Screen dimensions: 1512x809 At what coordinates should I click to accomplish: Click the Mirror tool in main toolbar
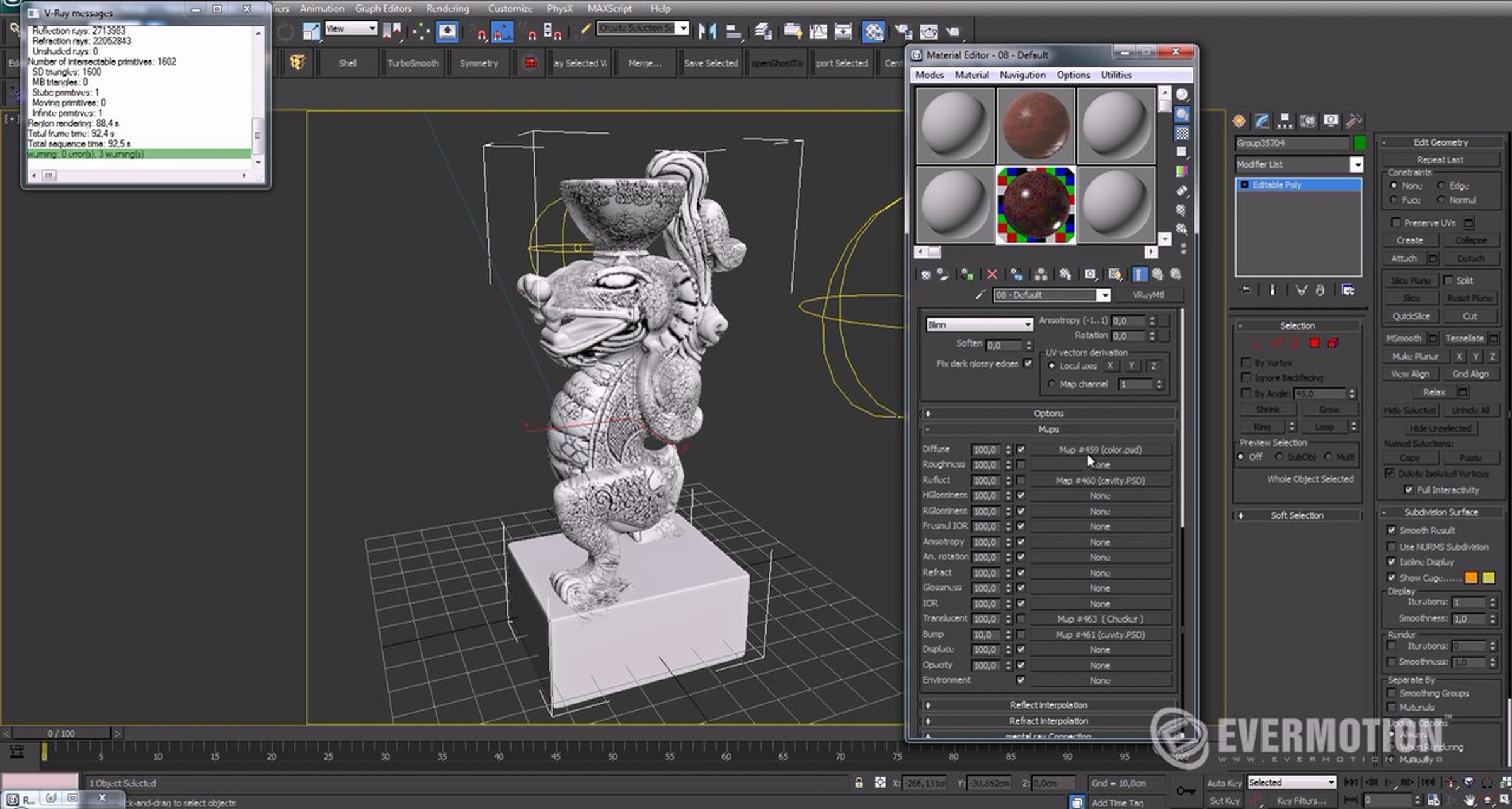707,32
